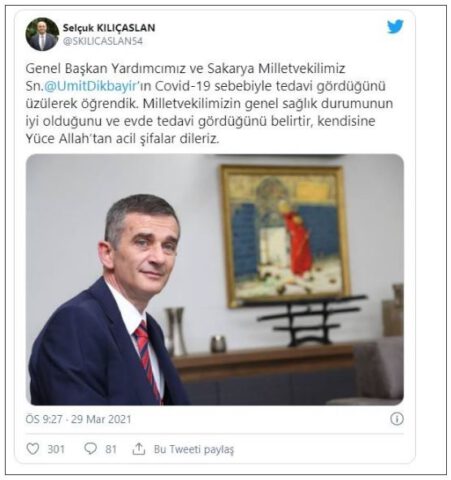Open the @SKILICASLAN54 handle
This screenshot has height=480, width=451.
(x=103, y=41)
